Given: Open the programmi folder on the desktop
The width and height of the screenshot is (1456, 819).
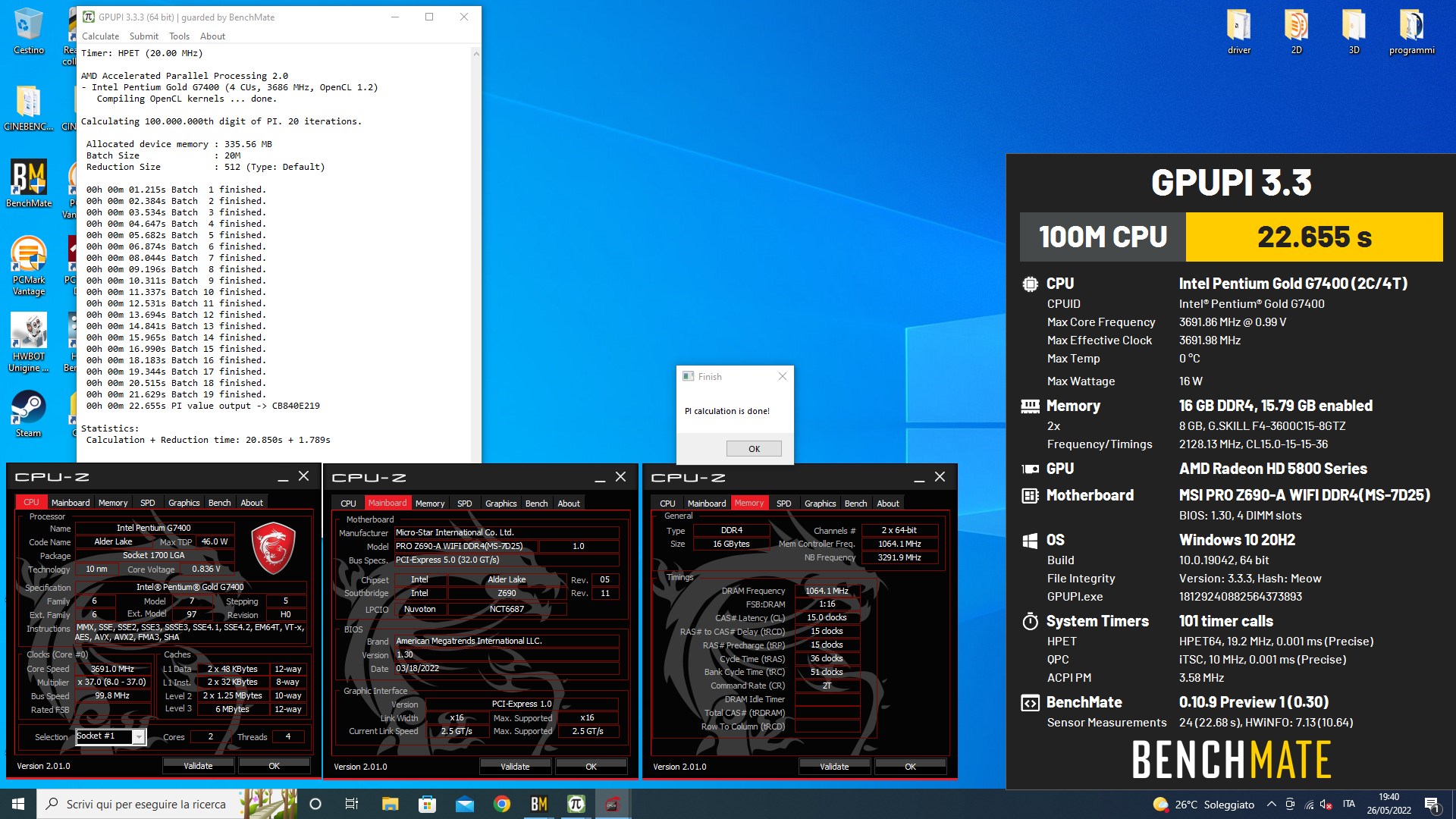Looking at the screenshot, I should click(x=1411, y=32).
